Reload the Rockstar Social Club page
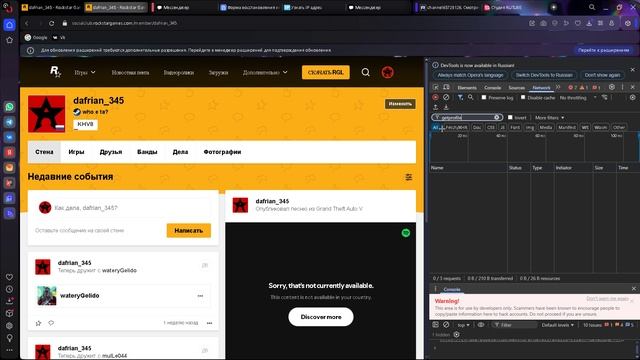This screenshot has width=640, height=360. pos(51,23)
